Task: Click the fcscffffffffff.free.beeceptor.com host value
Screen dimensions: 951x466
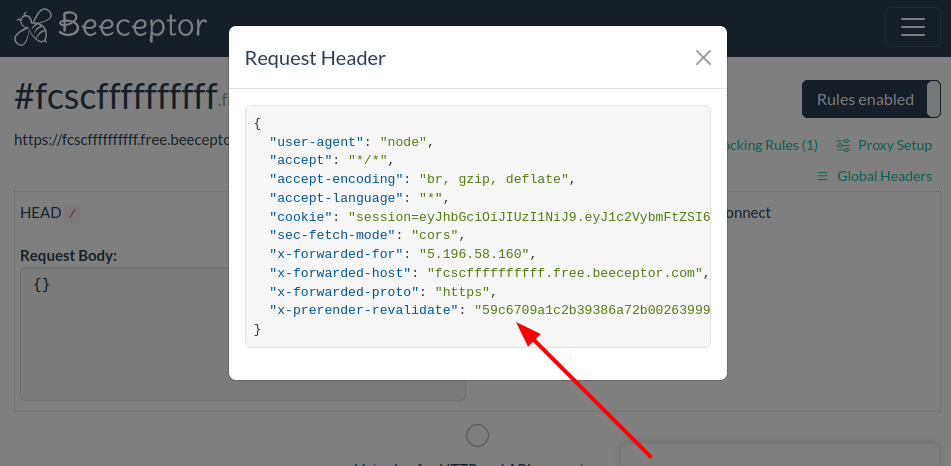Action: pos(565,273)
